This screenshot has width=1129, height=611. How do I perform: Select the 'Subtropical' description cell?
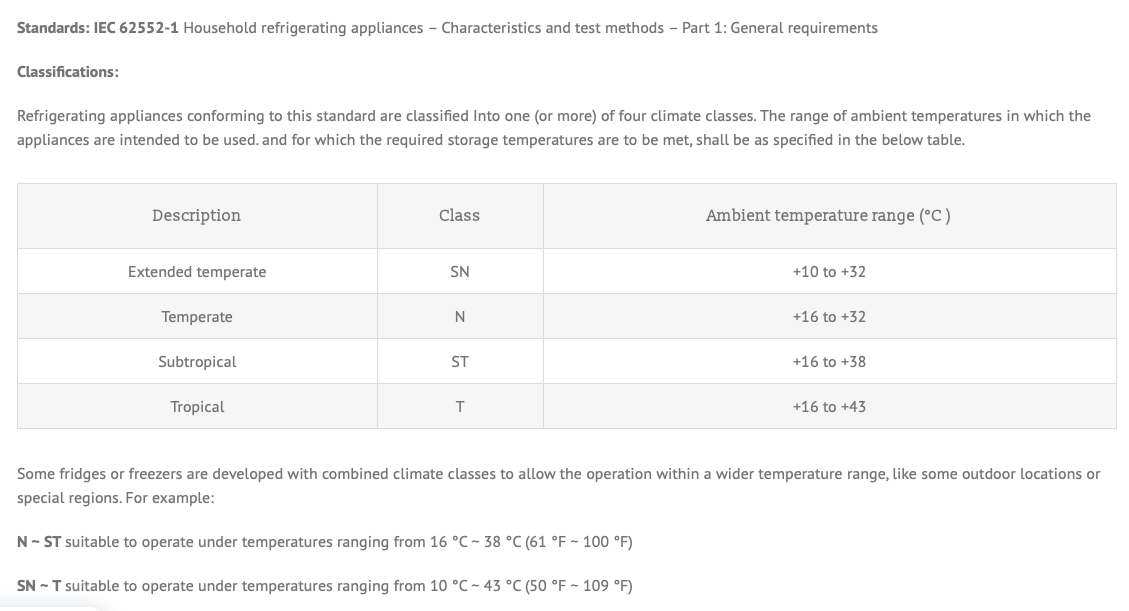coord(197,362)
